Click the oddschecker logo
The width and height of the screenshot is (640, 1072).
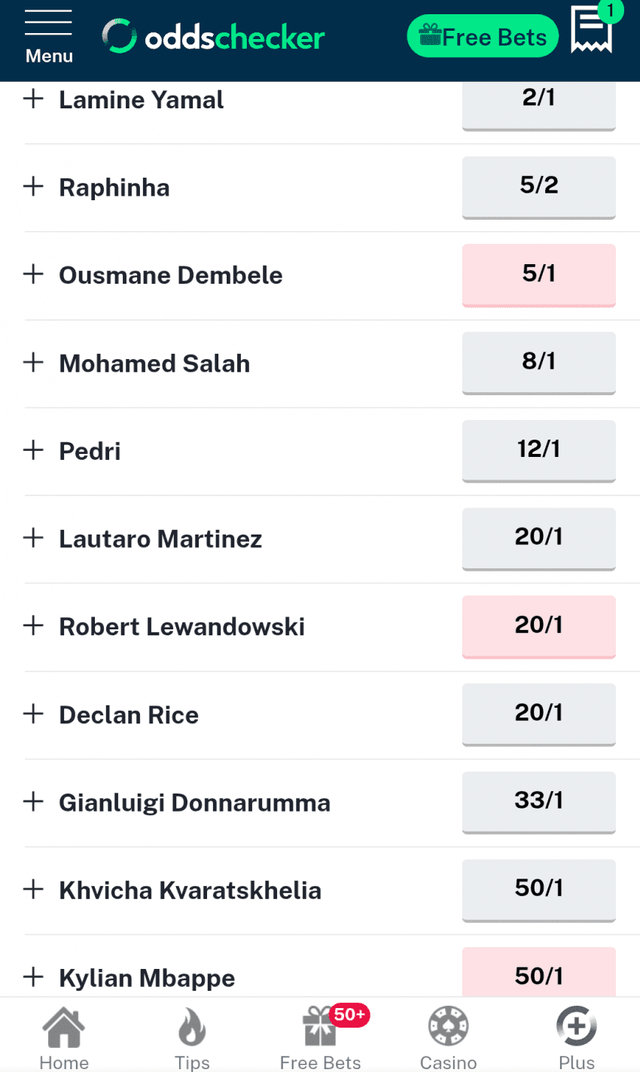coord(214,38)
